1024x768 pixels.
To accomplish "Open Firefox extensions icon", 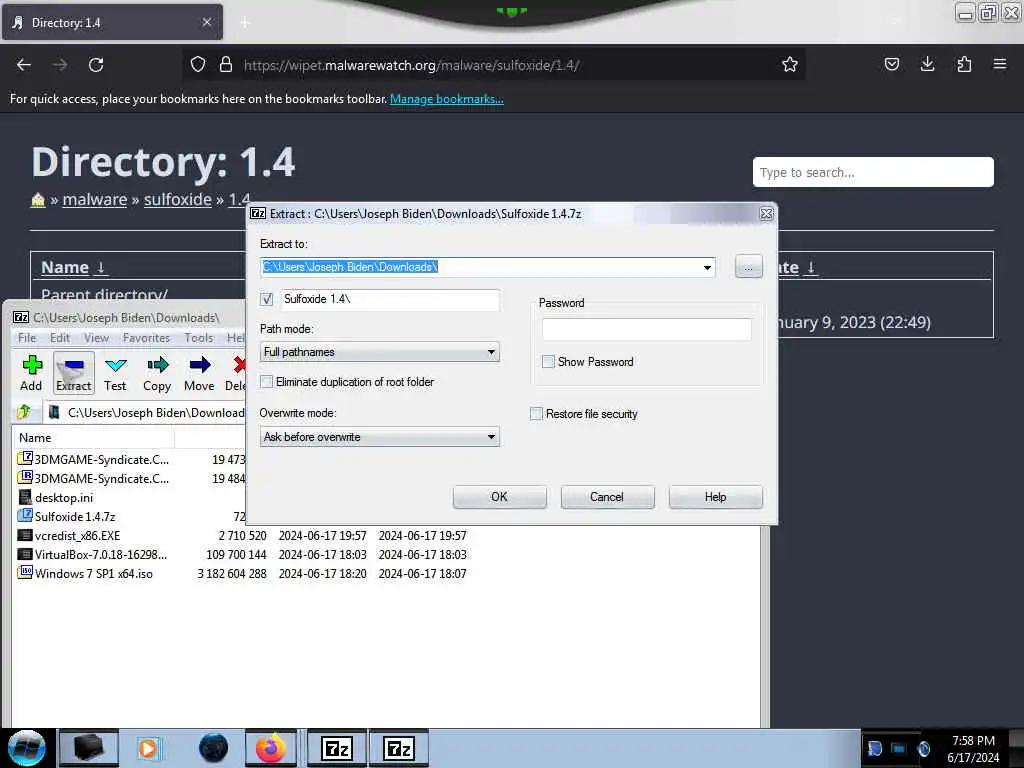I will pyautogui.click(x=964, y=64).
